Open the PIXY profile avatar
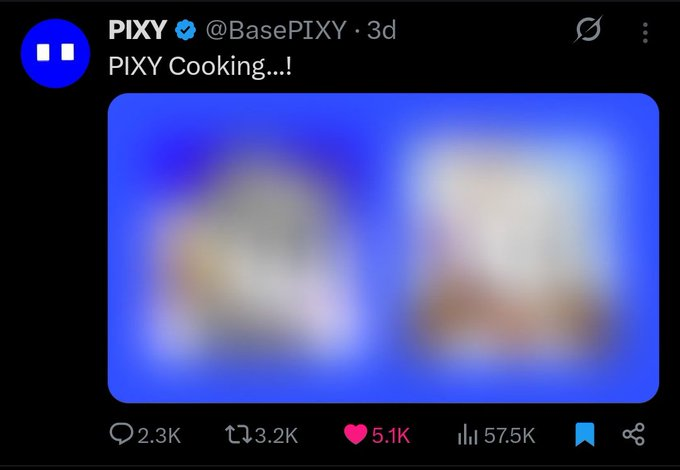 55,53
